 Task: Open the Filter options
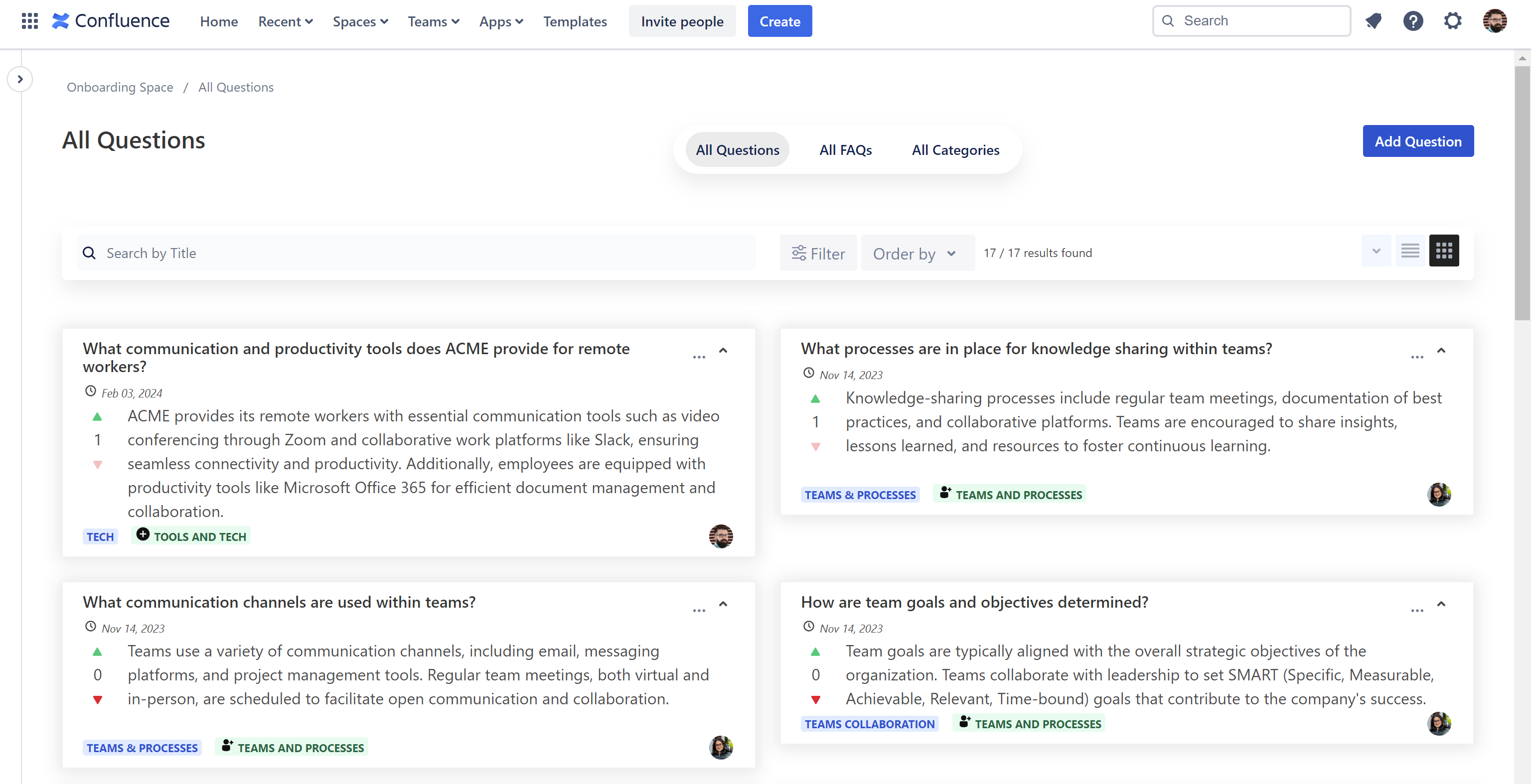tap(818, 253)
